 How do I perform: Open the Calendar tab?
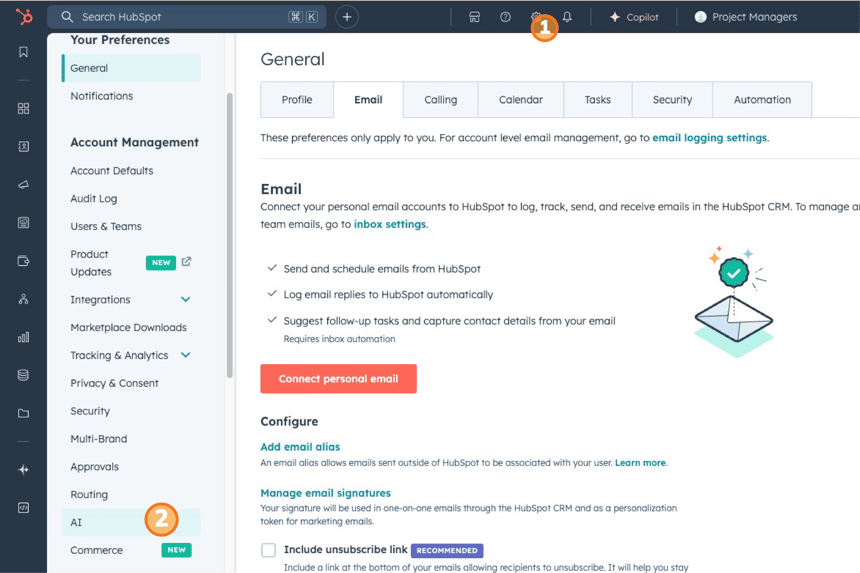pos(520,100)
